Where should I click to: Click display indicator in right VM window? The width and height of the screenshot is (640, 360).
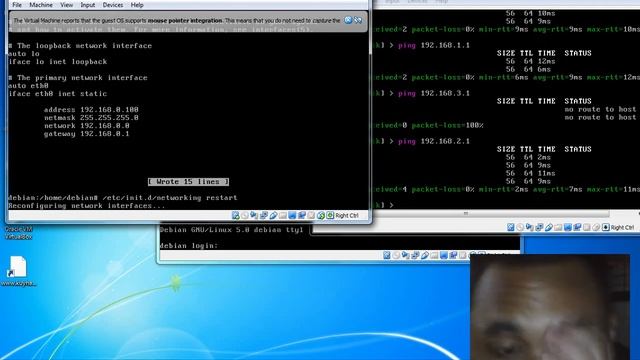pos(568,227)
